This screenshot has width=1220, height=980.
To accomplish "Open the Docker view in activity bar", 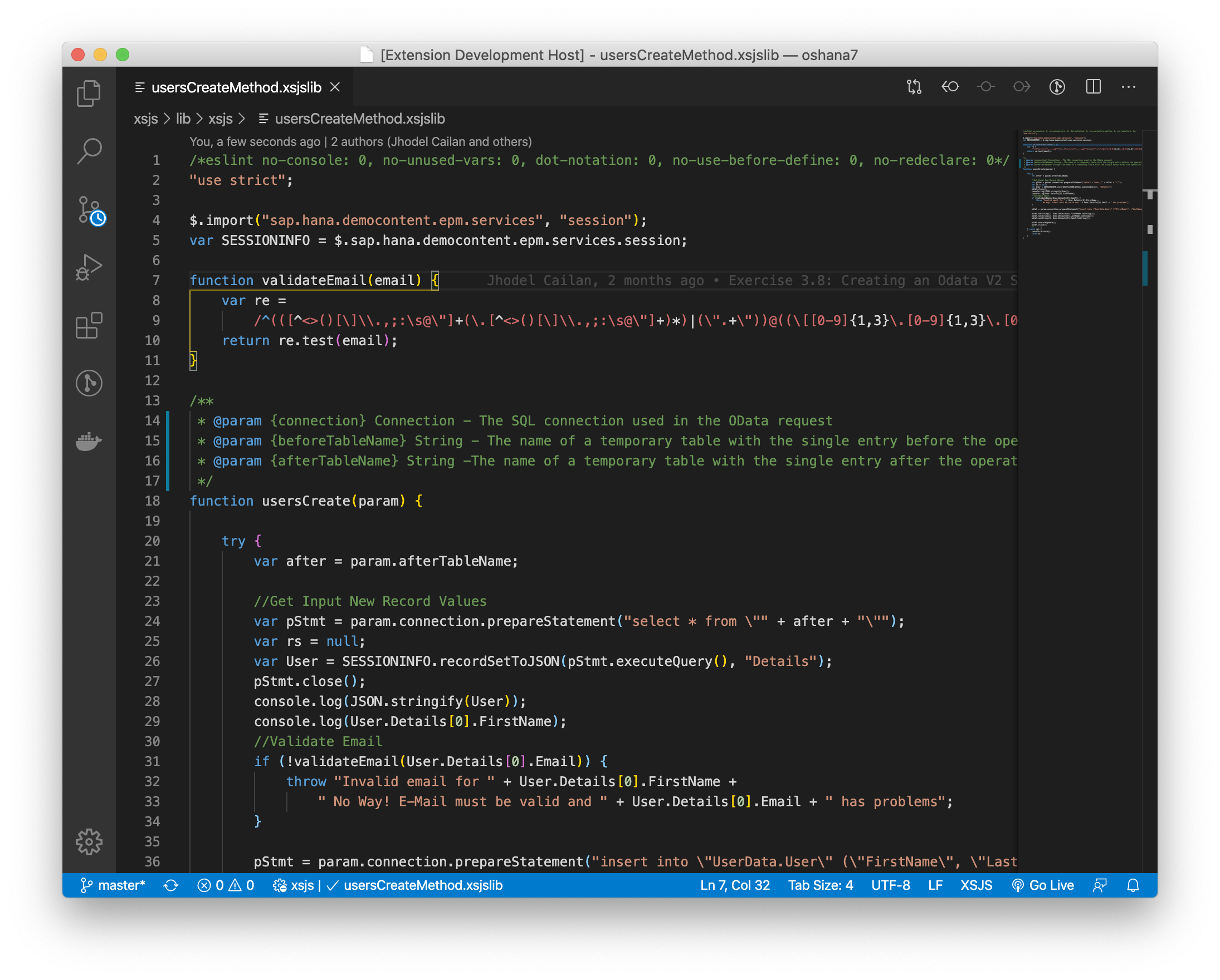I will coord(89,441).
